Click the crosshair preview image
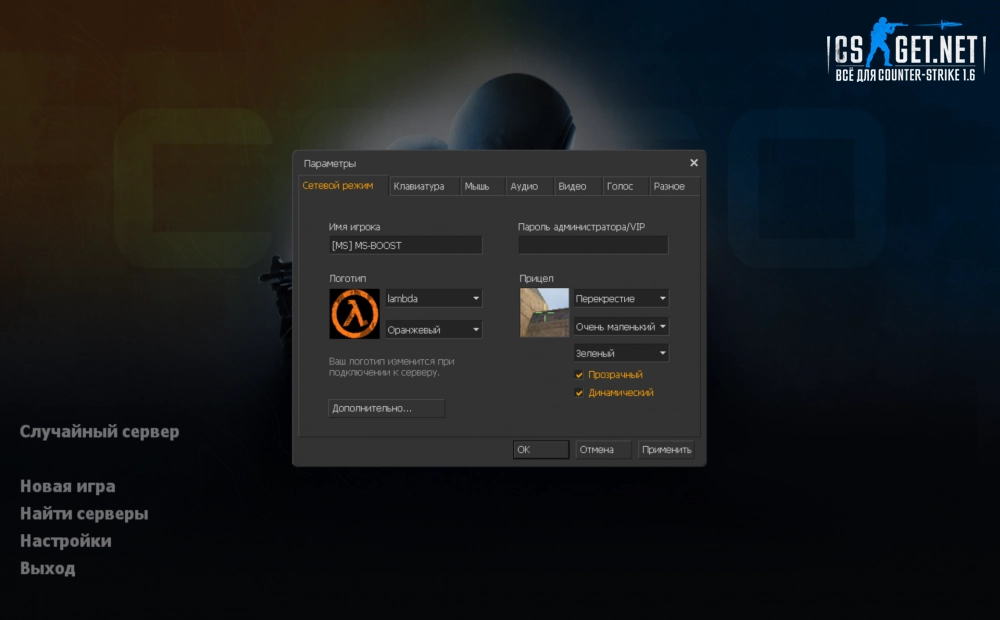This screenshot has height=620, width=1000. (545, 313)
